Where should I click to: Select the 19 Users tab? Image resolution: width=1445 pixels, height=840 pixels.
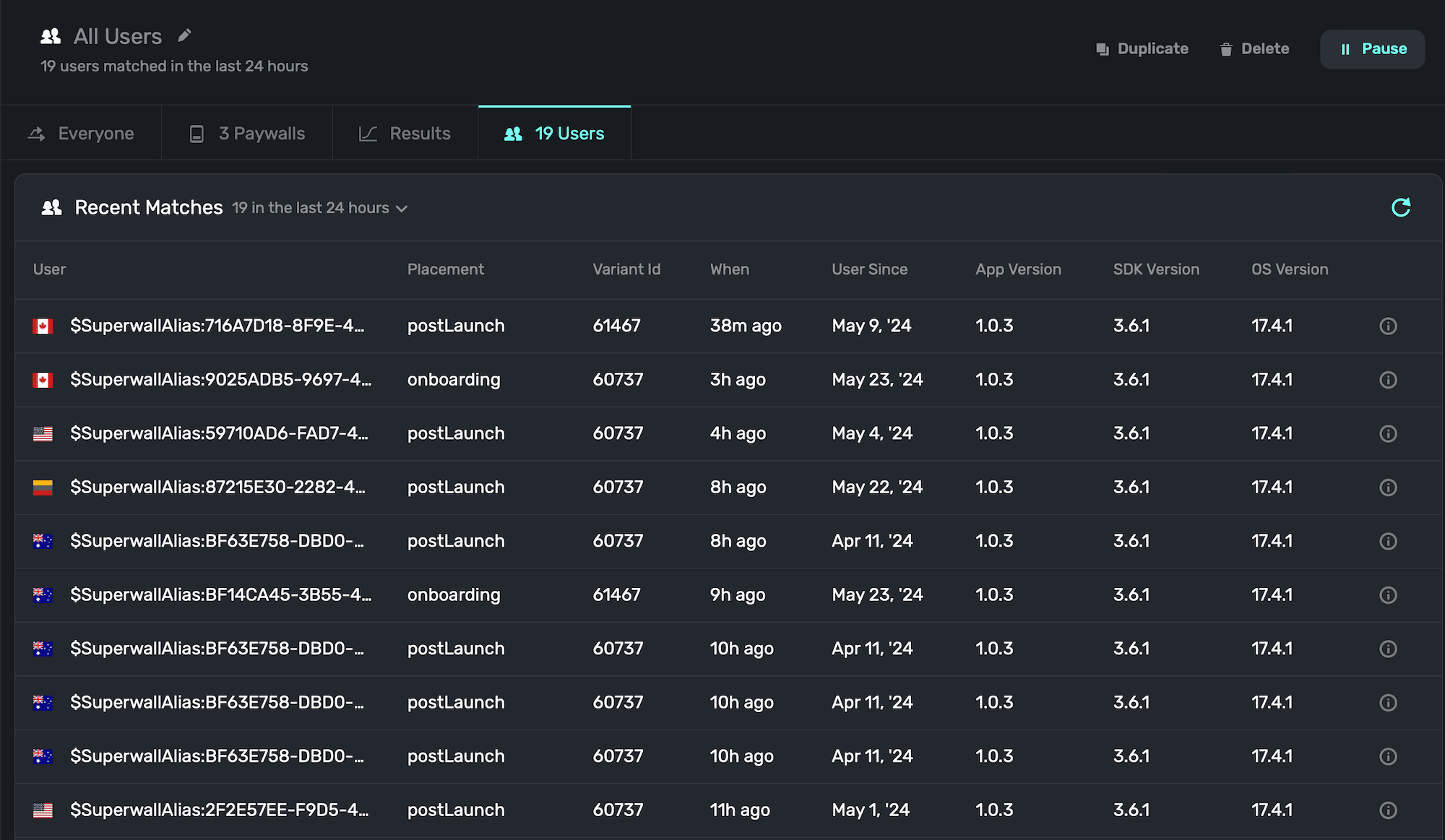[x=554, y=134]
